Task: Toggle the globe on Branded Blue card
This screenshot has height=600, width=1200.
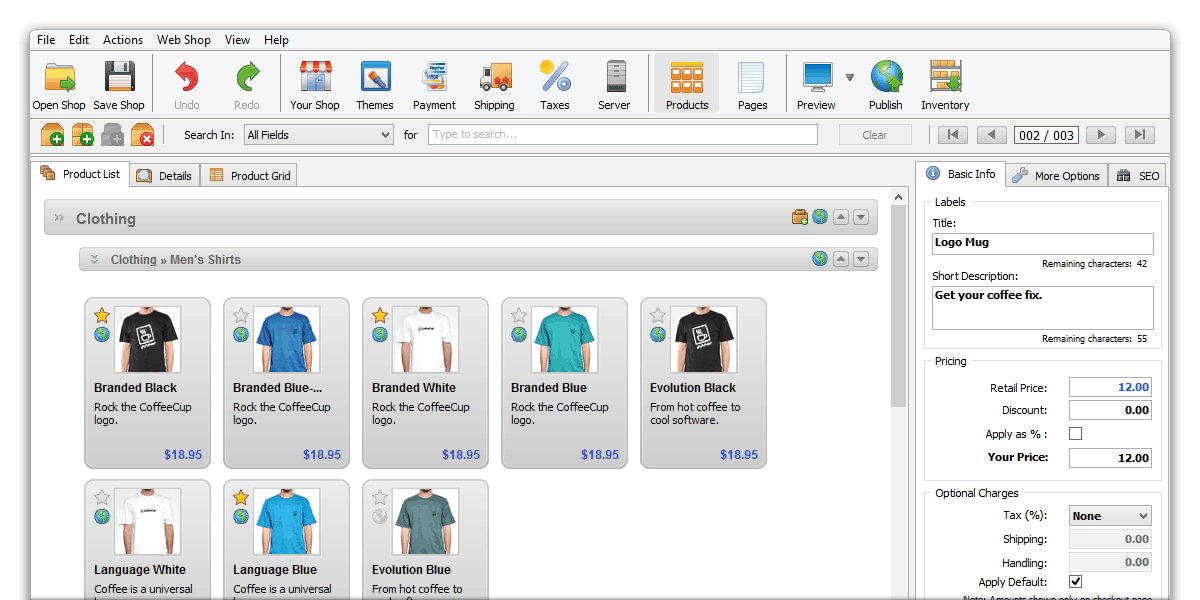Action: coord(519,335)
